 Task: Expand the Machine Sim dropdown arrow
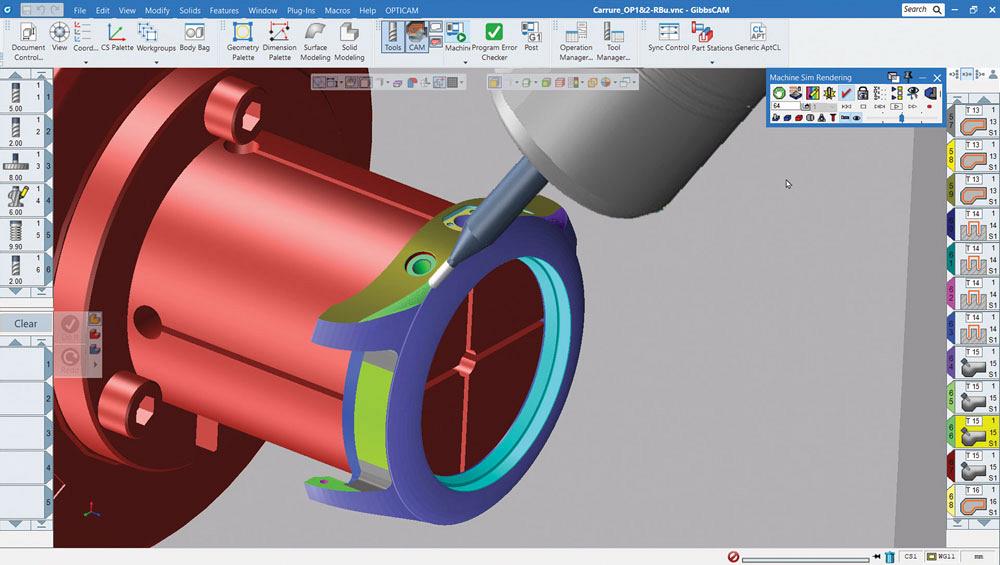pyautogui.click(x=465, y=62)
